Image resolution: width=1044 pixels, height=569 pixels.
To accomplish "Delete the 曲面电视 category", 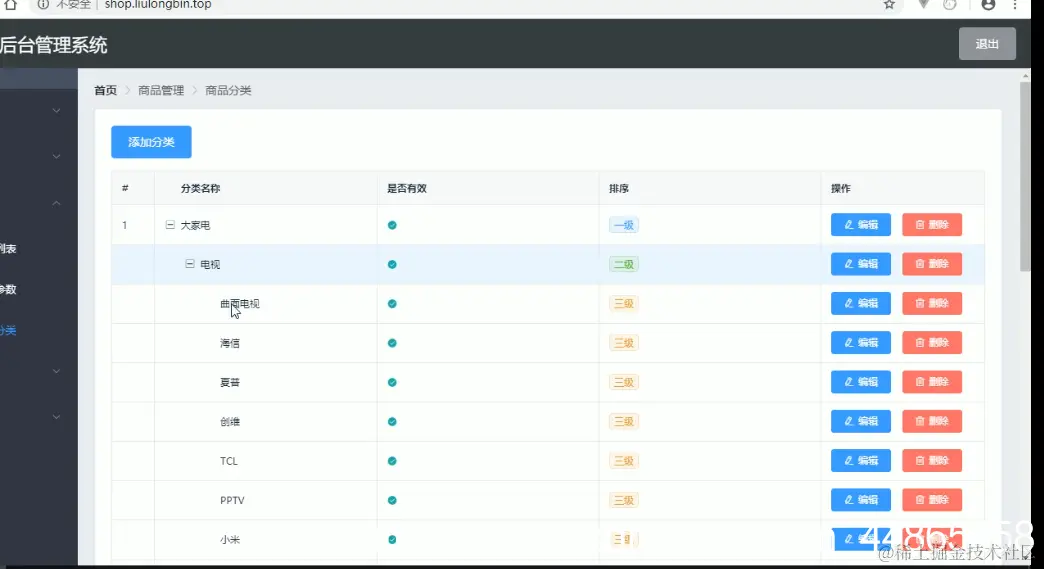I will click(x=932, y=303).
